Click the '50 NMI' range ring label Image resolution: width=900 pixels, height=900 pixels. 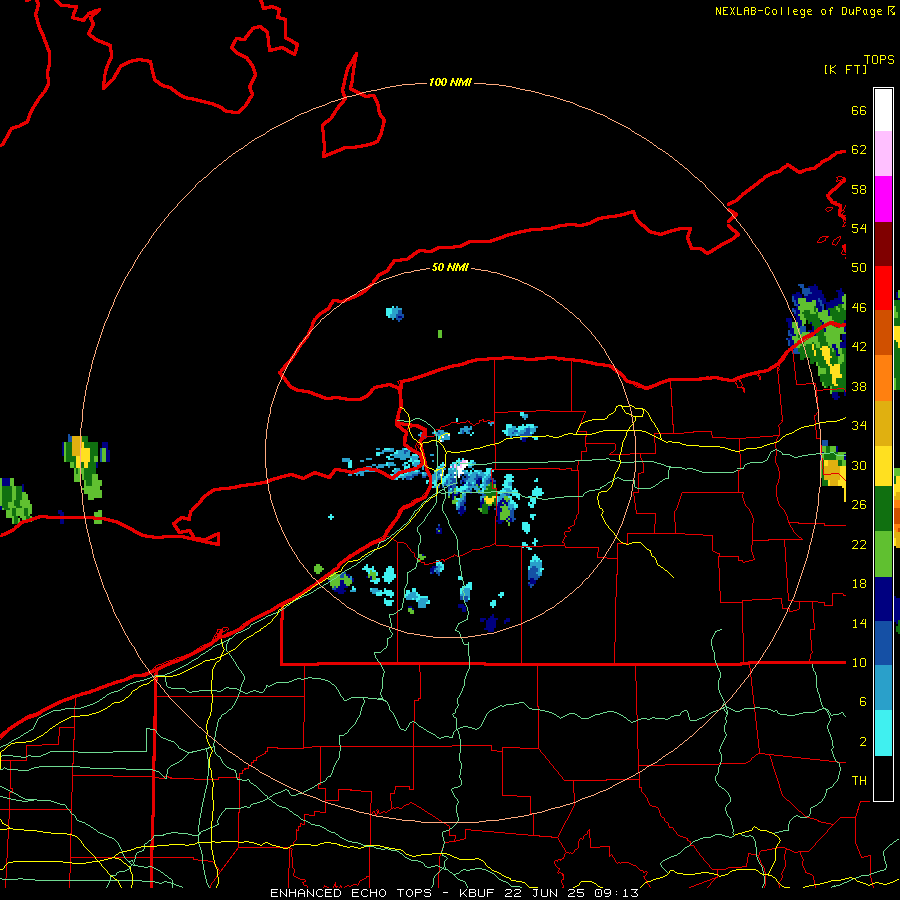(x=450, y=267)
